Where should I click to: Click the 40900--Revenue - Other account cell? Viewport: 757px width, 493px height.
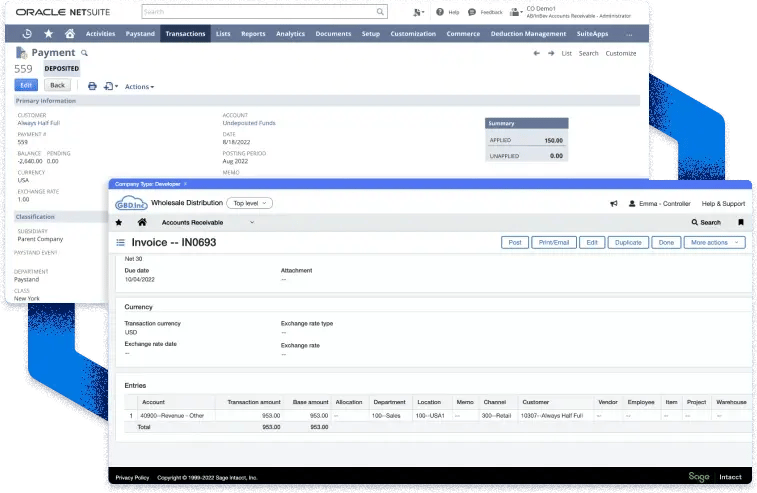pyautogui.click(x=172, y=416)
